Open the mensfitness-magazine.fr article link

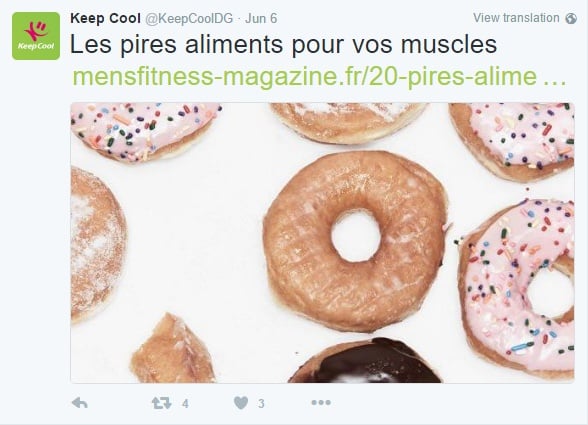click(319, 76)
